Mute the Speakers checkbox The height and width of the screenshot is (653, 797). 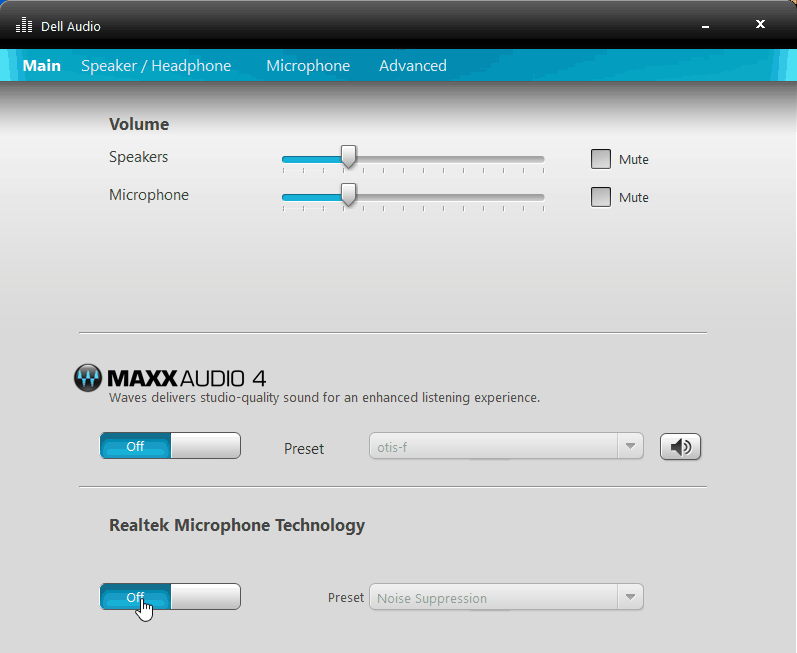coord(600,159)
